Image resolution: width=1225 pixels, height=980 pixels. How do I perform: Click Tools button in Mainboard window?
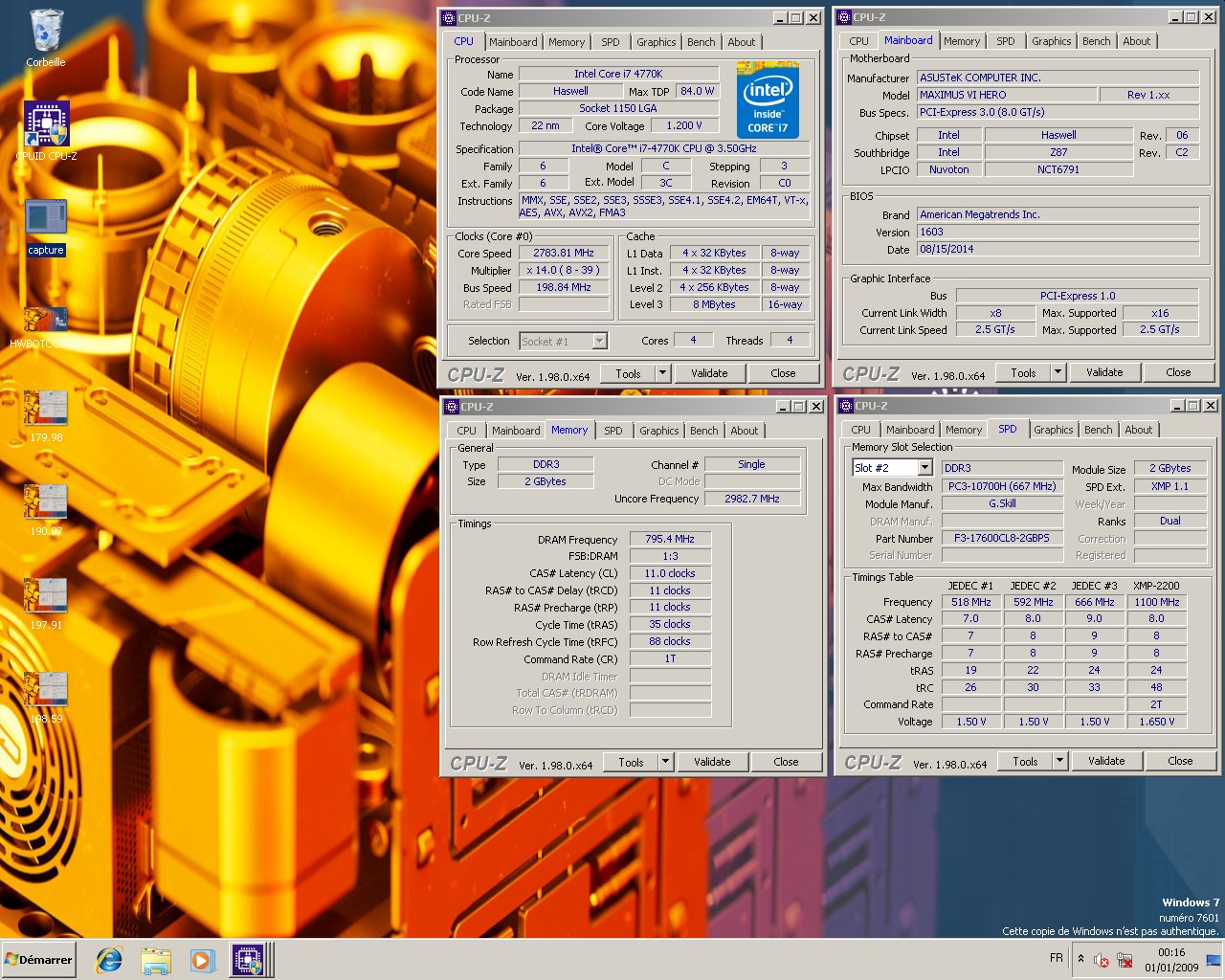(x=1023, y=372)
